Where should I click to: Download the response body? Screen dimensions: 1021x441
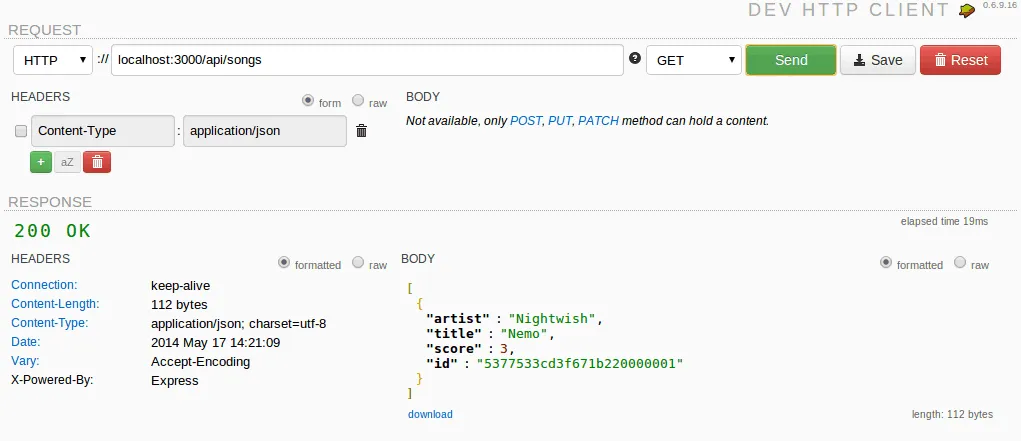(x=430, y=414)
